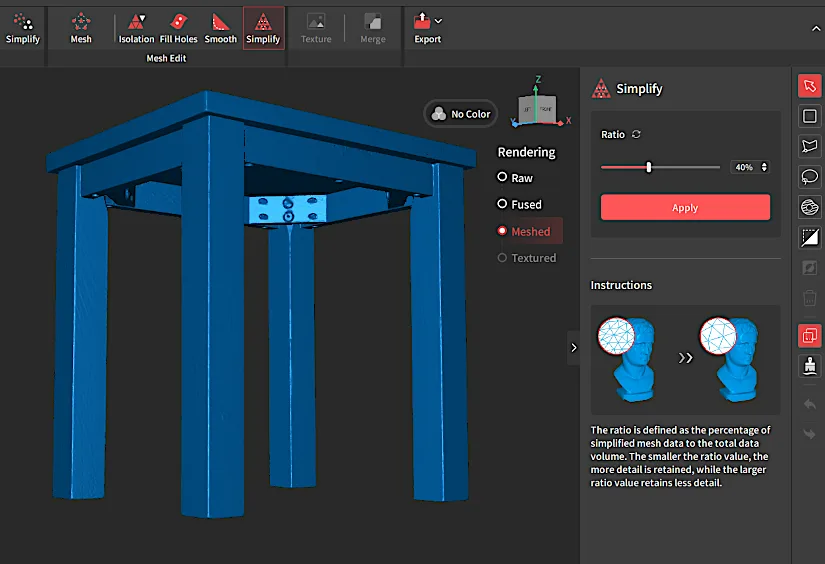Select Fused rendering mode
The height and width of the screenshot is (564, 825).
click(519, 204)
